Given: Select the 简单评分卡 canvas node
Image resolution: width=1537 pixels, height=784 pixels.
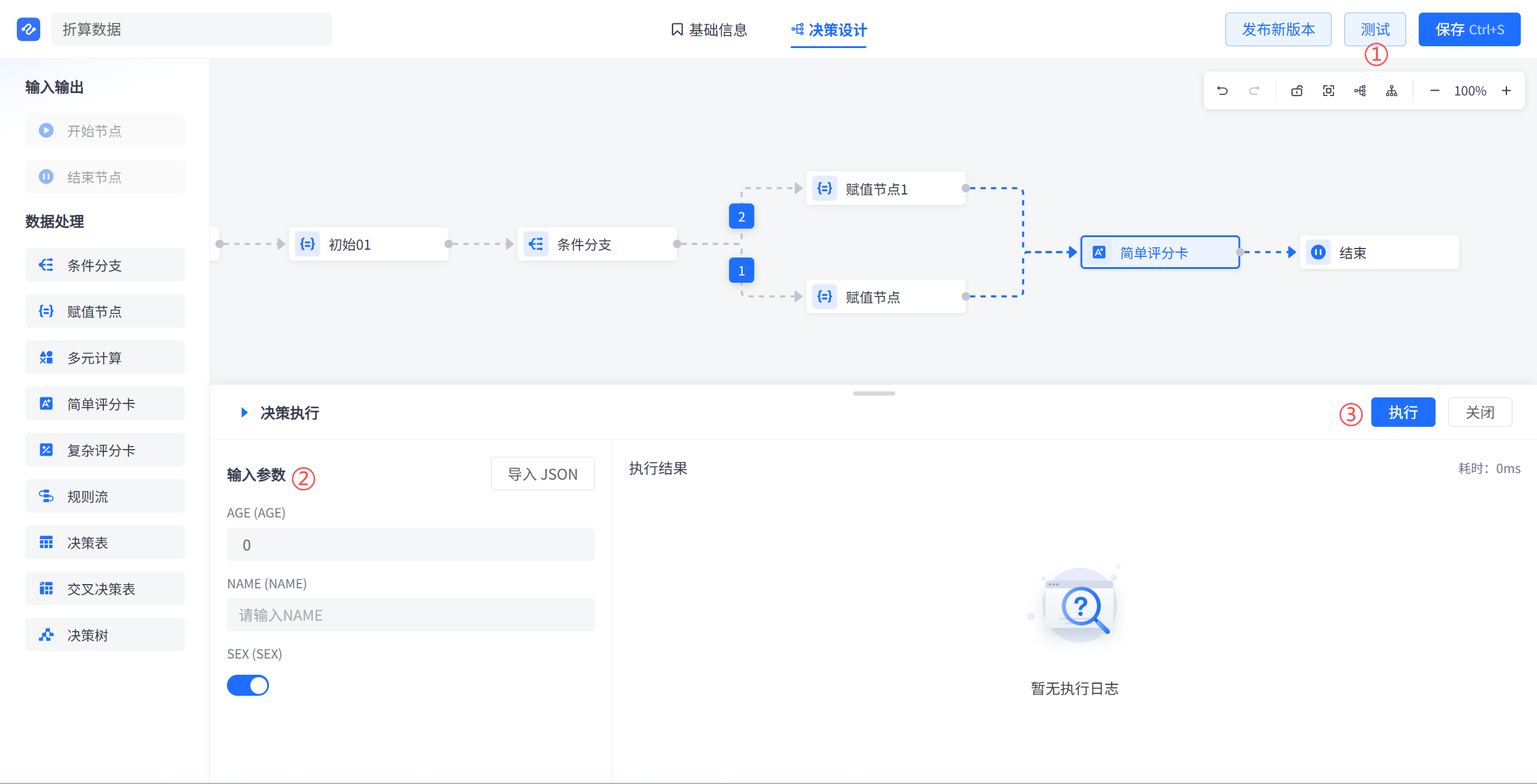Looking at the screenshot, I should [1160, 252].
